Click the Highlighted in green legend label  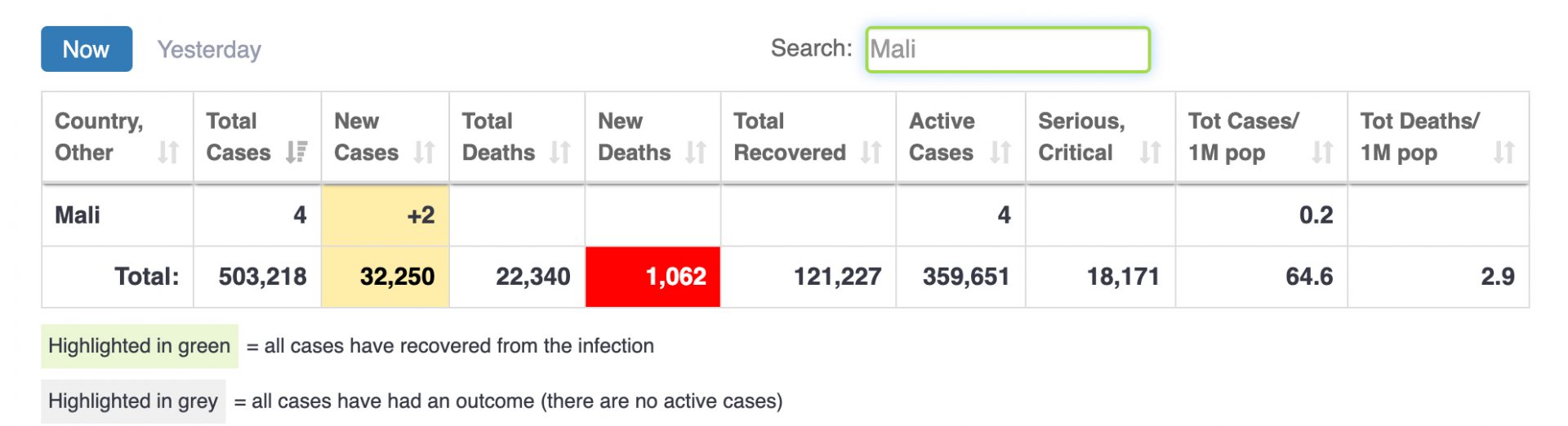point(140,346)
